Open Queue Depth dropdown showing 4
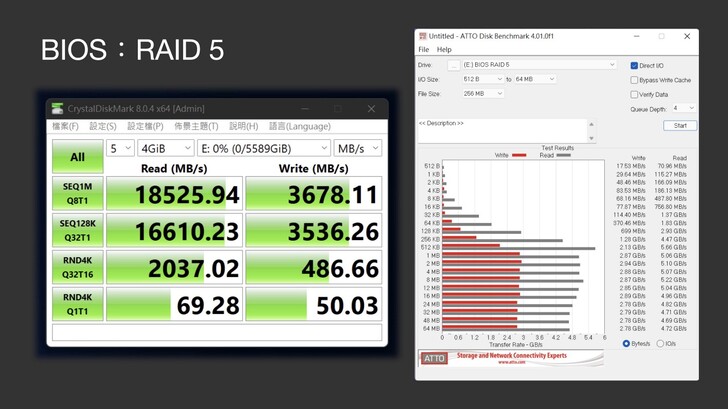 [x=683, y=108]
